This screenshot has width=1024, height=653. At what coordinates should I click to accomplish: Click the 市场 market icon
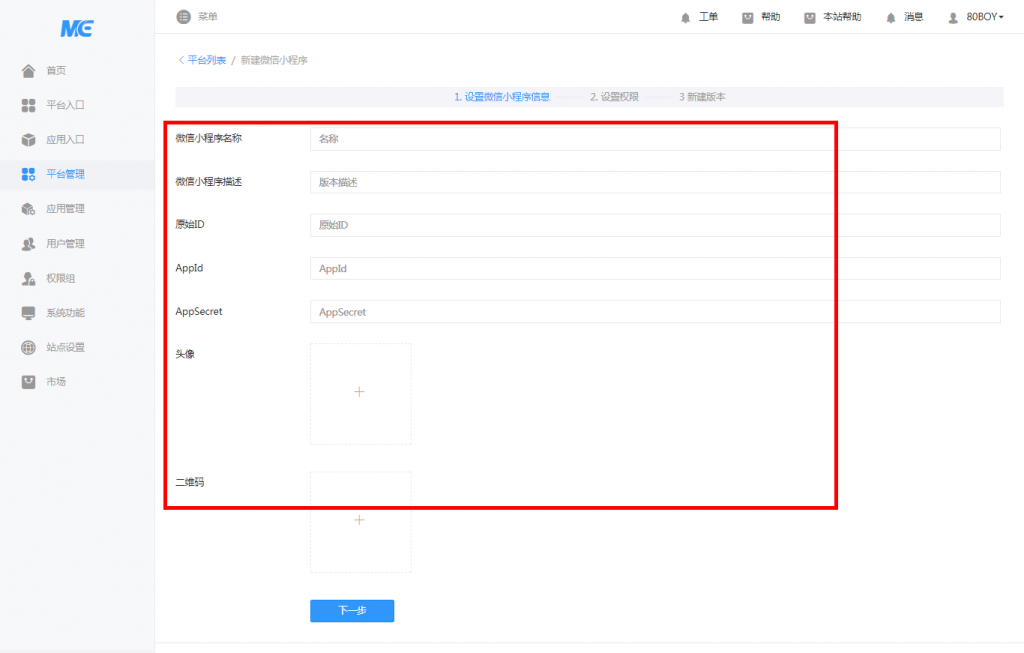[28, 382]
